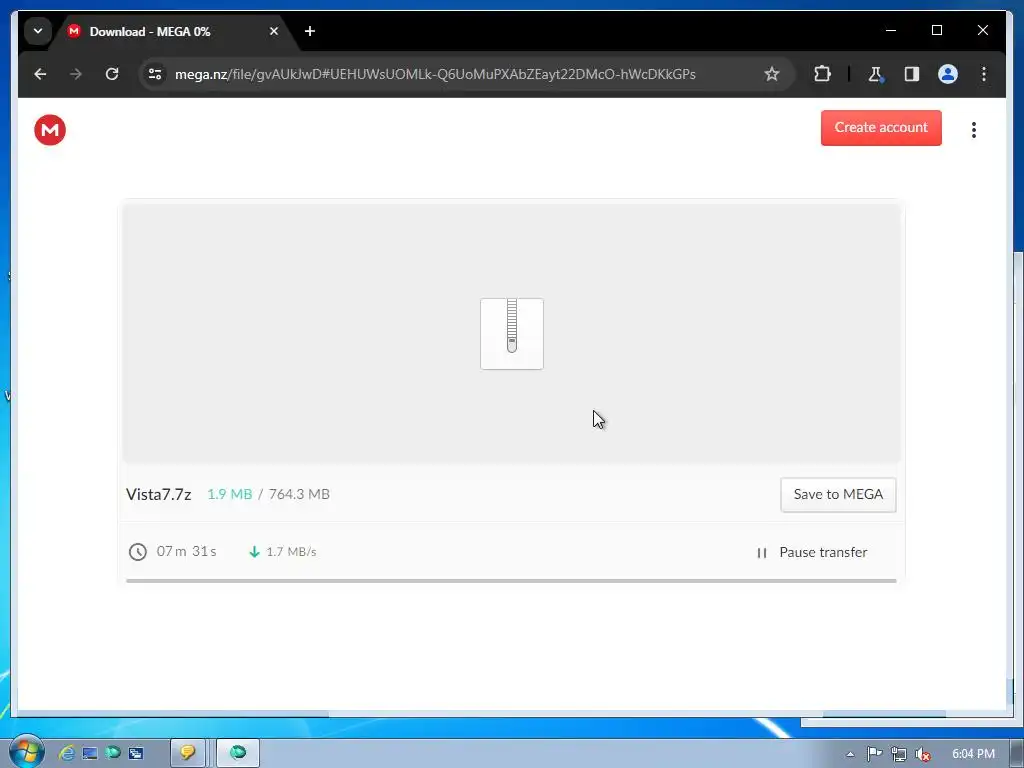The width and height of the screenshot is (1024, 768).
Task: Click the clock remaining-time icon
Action: (x=138, y=552)
